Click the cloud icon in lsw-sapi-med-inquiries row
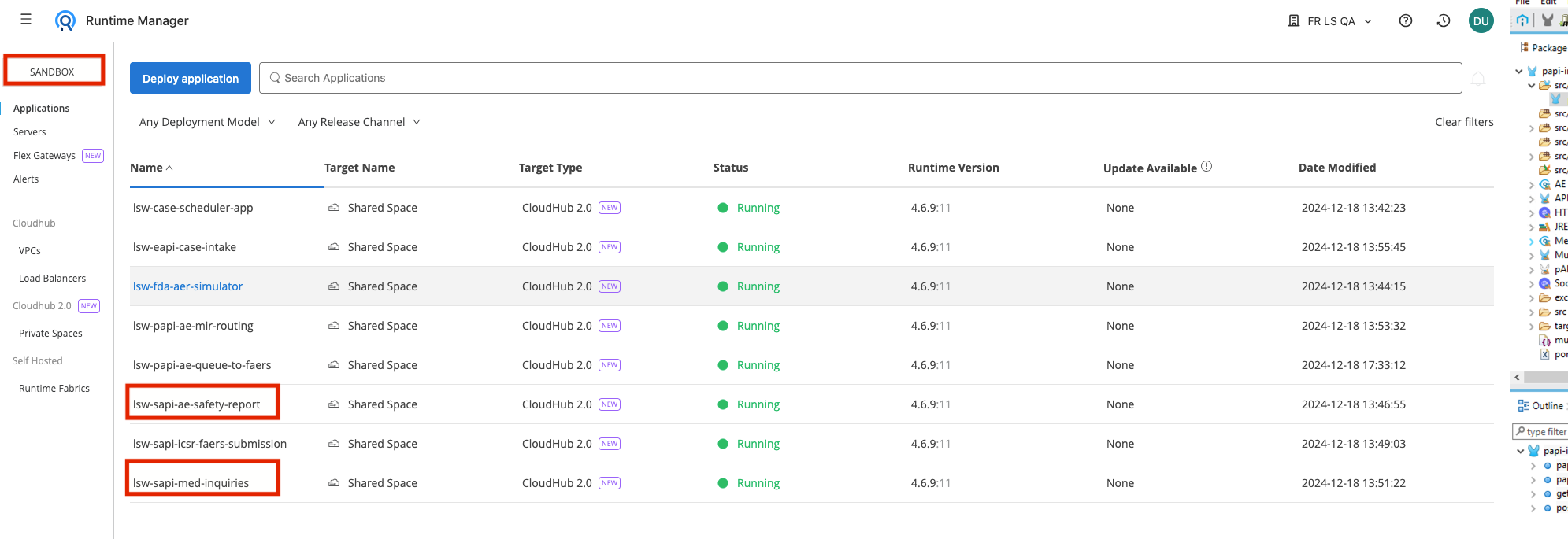 (x=334, y=483)
